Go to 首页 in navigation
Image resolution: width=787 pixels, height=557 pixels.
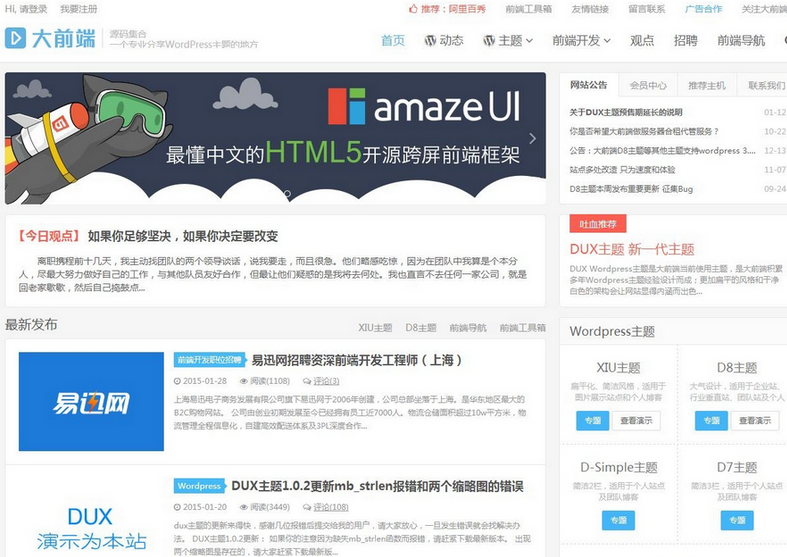point(393,41)
